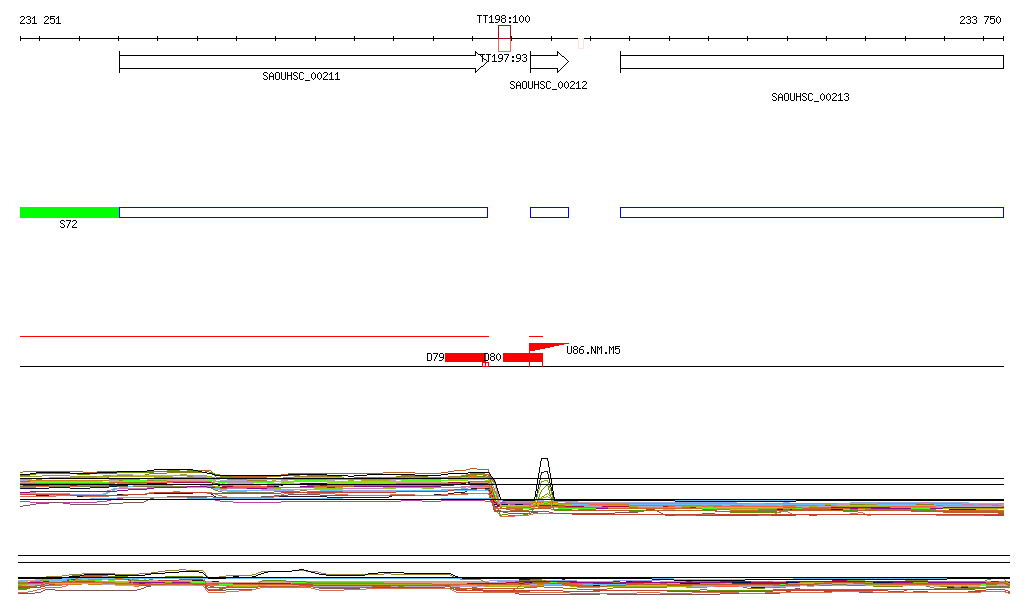Click the U86.NM.M5 label text
1024x611 pixels.
(x=594, y=351)
